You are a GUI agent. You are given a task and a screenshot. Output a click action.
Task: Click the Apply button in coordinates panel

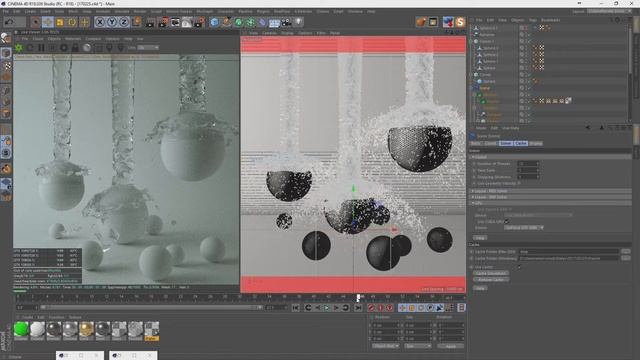451,346
